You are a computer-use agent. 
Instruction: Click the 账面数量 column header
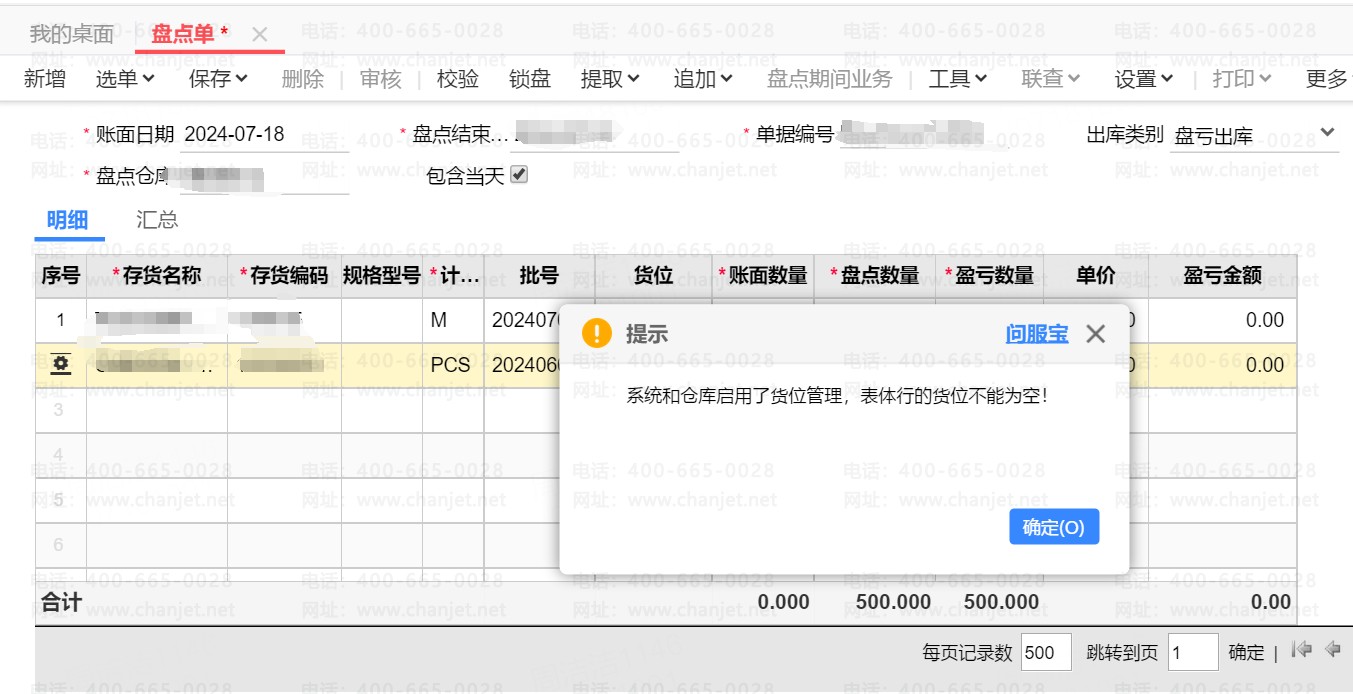(x=764, y=275)
